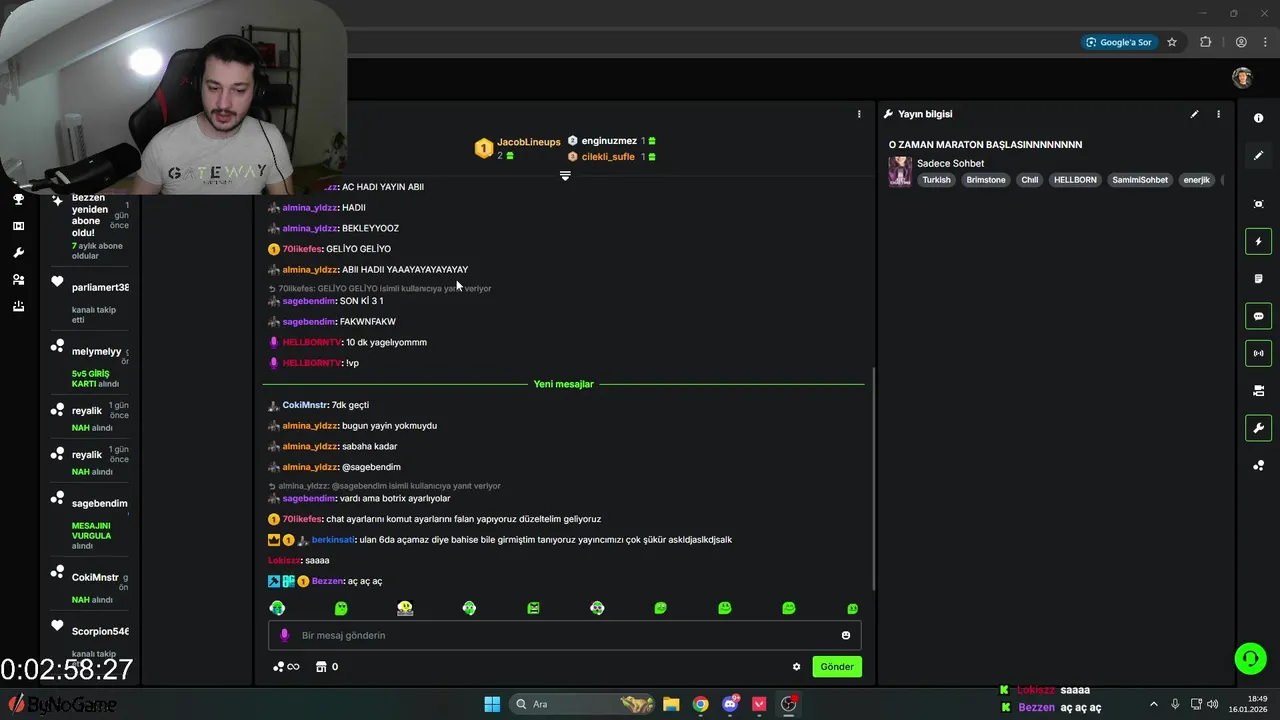Screen dimensions: 1280x720
Task: Select the enerjik tag
Action: (x=1196, y=180)
